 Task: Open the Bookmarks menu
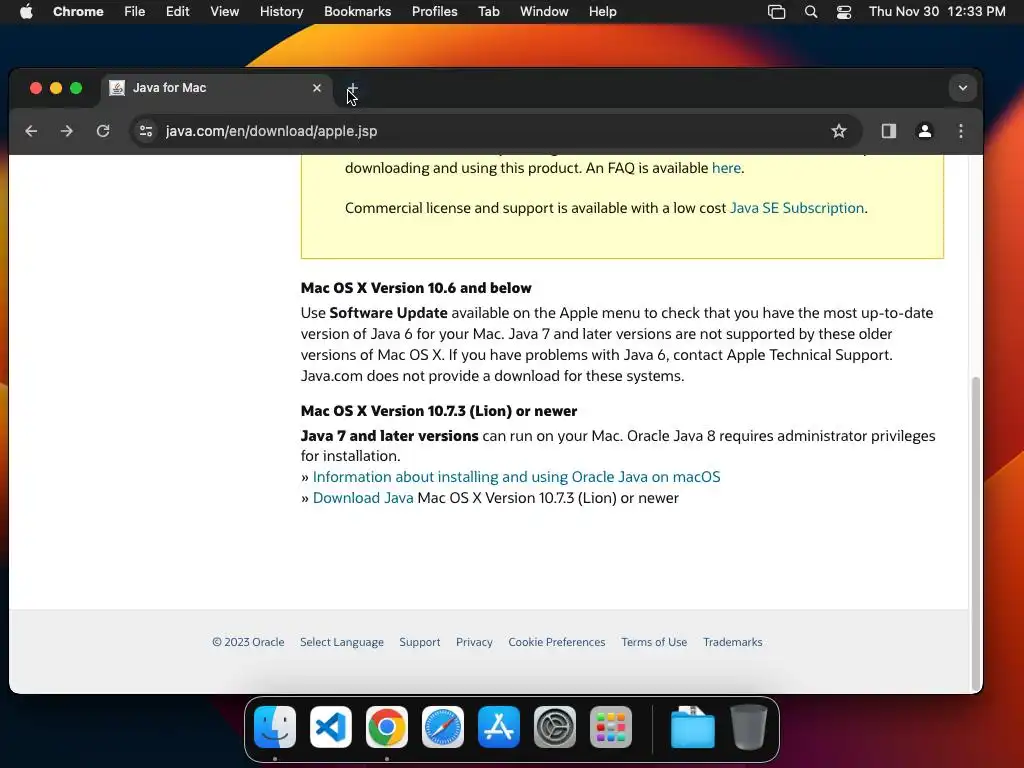coord(357,12)
